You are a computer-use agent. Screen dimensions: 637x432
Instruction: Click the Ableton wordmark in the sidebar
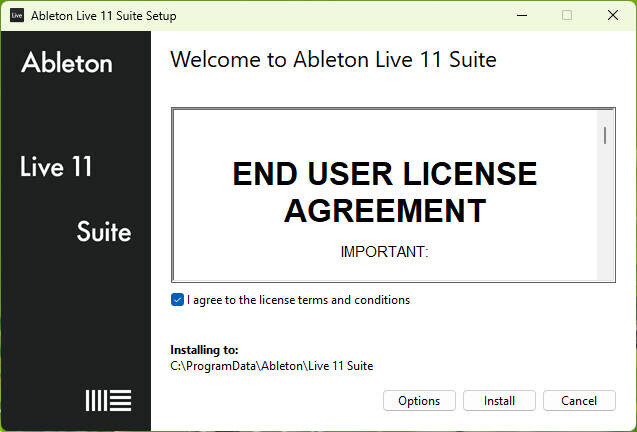[67, 63]
